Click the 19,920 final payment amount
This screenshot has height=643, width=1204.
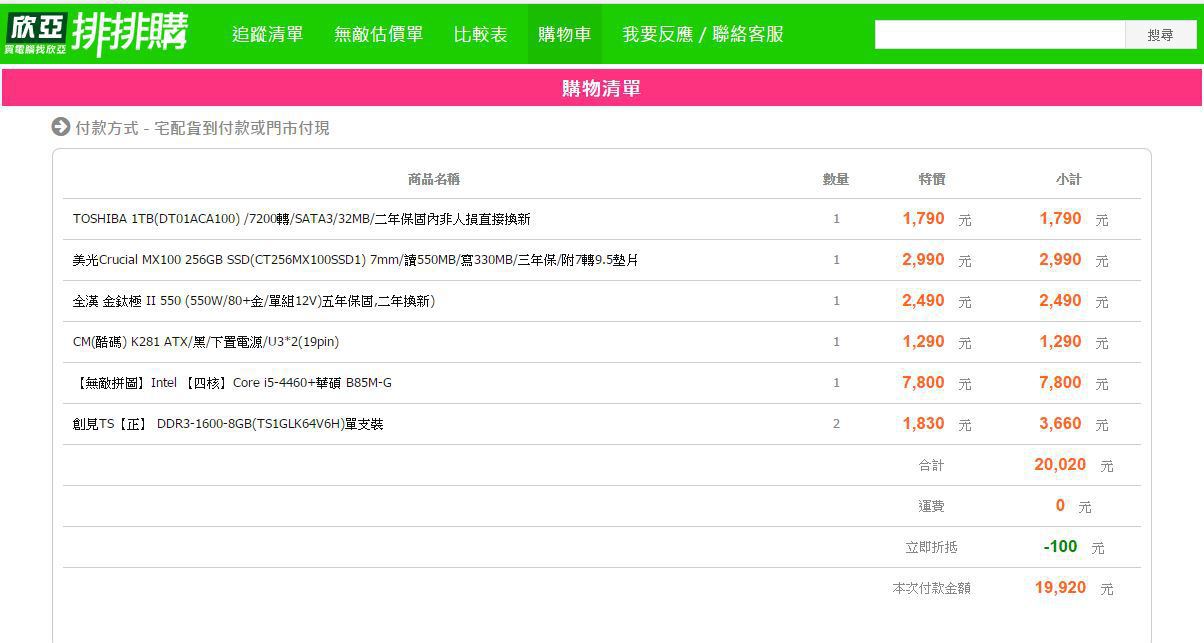coord(1060,587)
